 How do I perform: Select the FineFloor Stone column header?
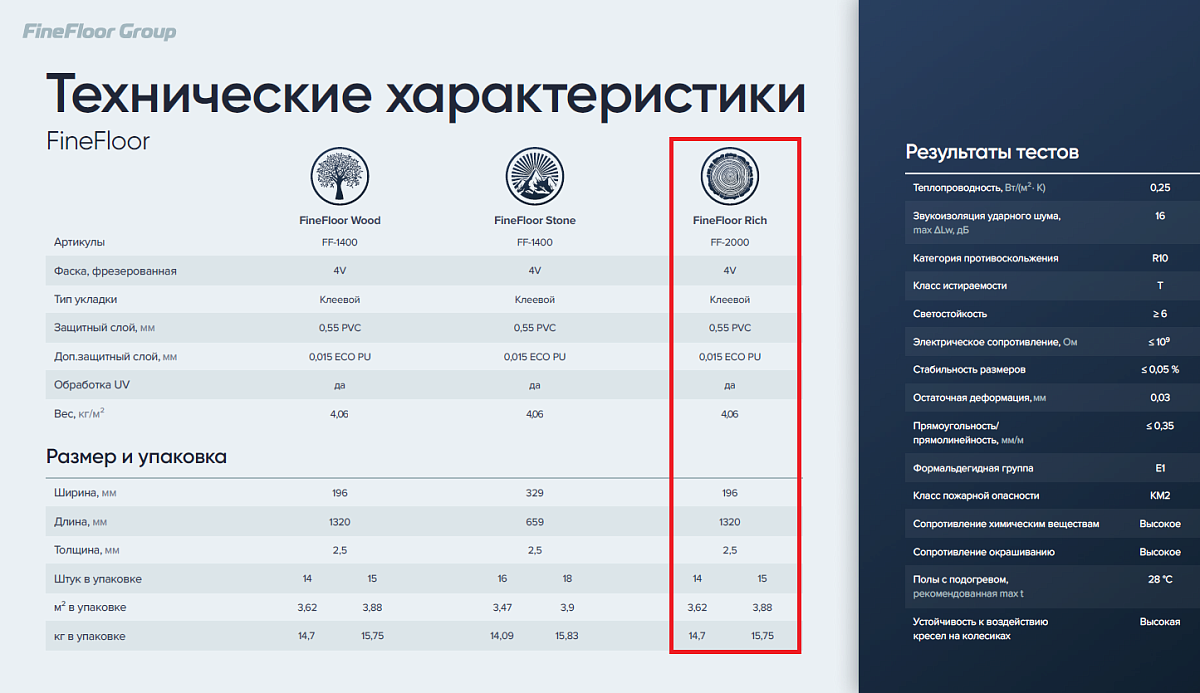(534, 220)
